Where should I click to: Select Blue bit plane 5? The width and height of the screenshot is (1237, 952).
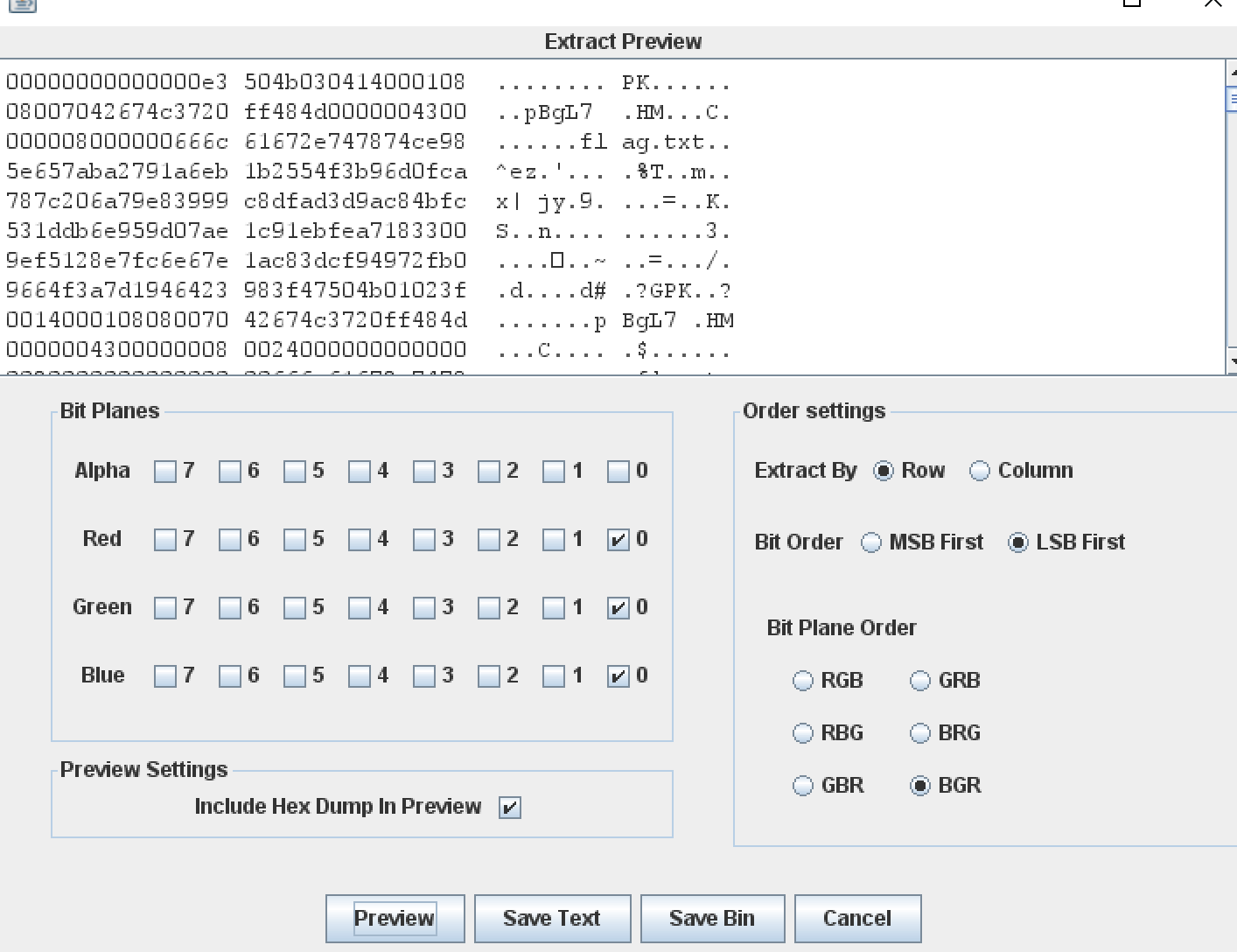[295, 676]
